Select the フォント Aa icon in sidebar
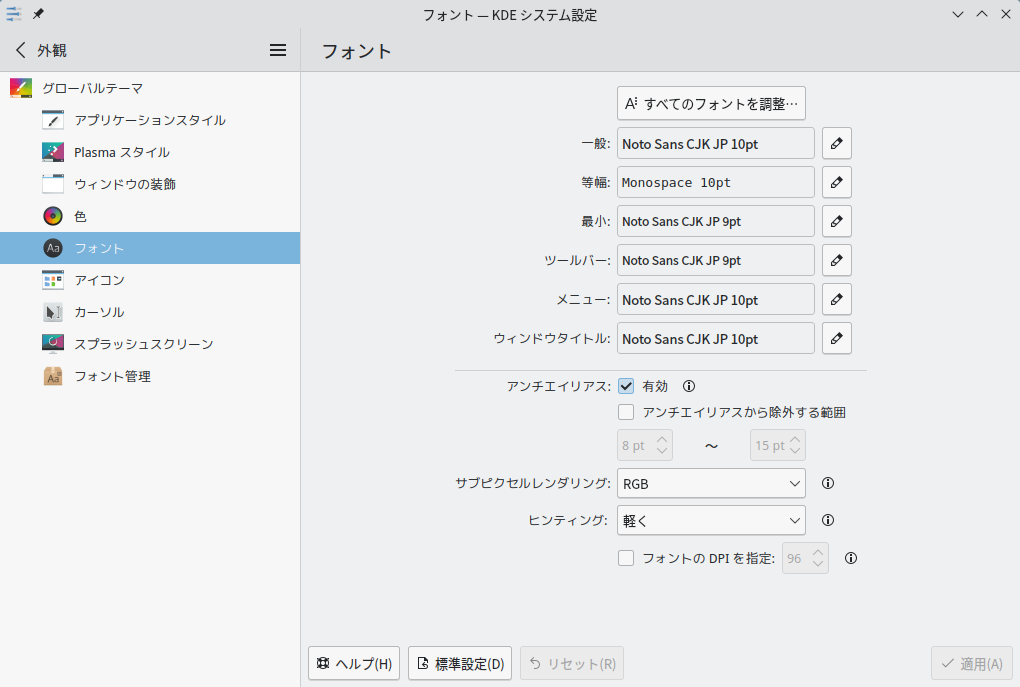1020x687 pixels. coord(53,248)
